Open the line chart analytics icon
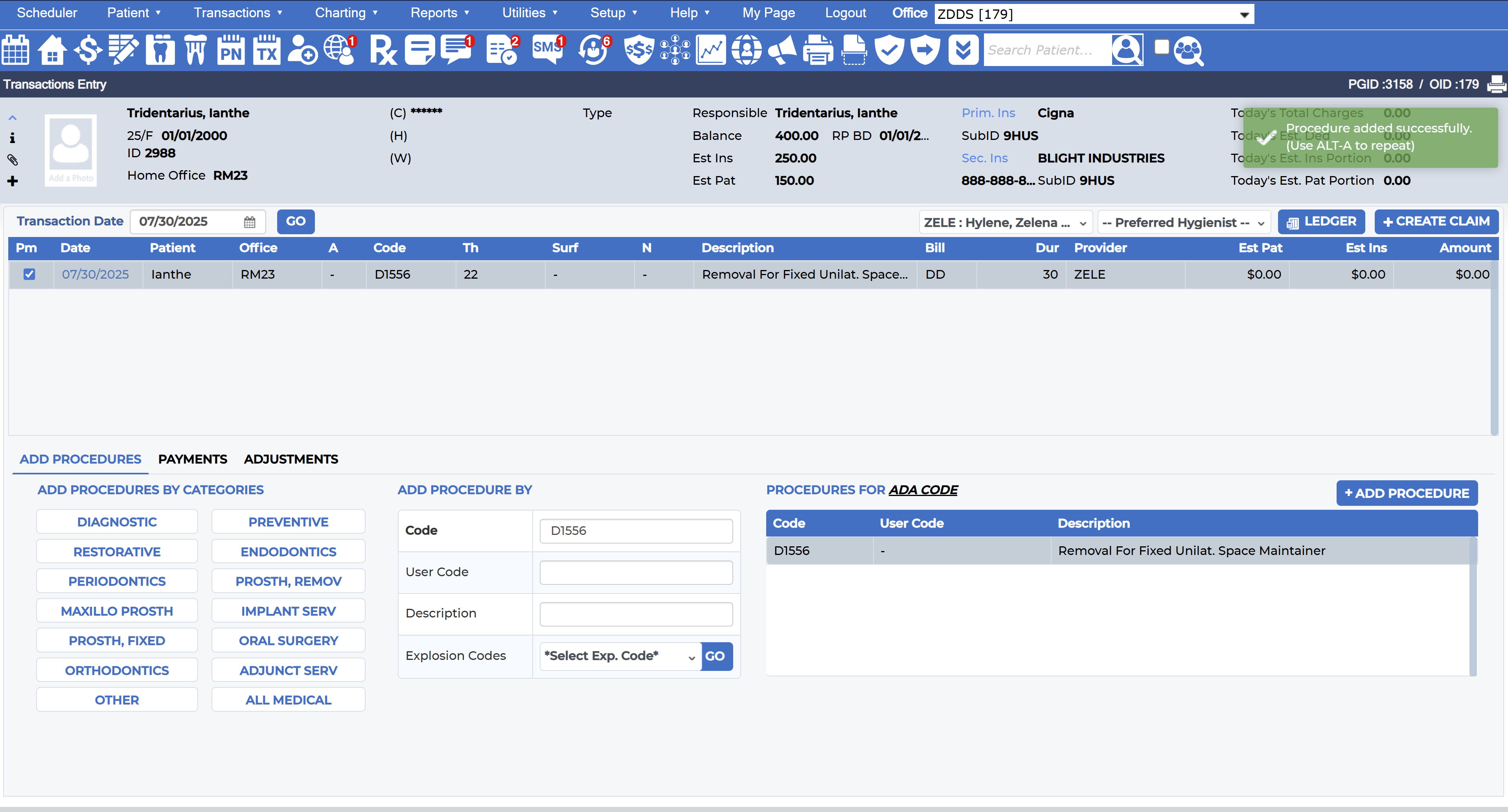The image size is (1508, 812). (x=711, y=50)
